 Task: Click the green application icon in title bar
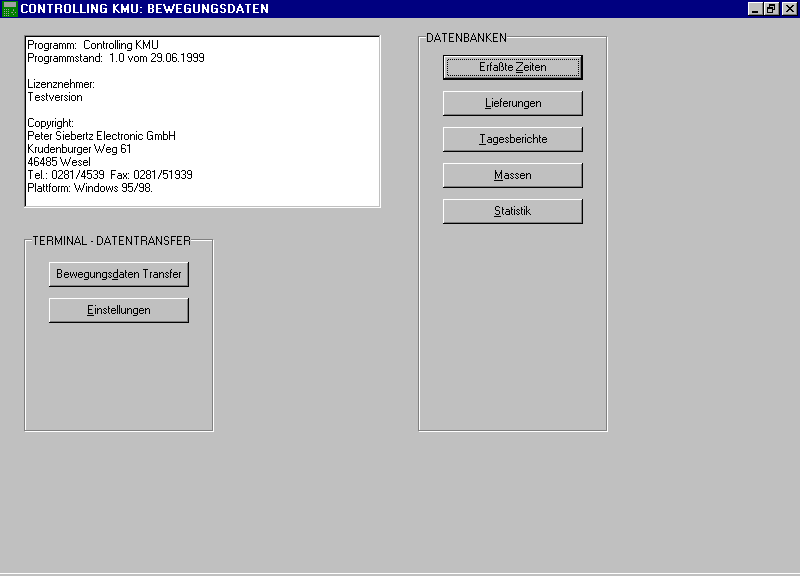pos(9,9)
